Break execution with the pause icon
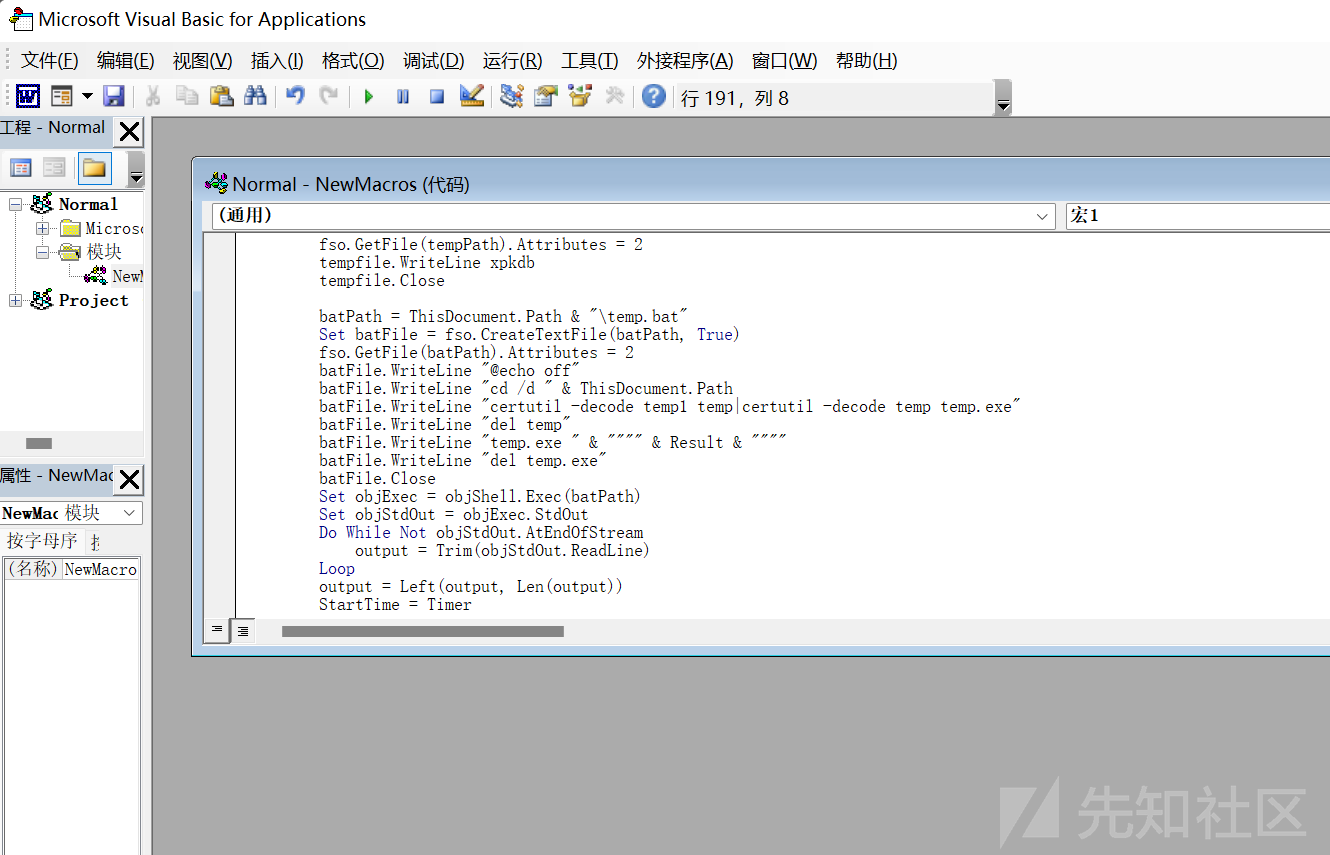This screenshot has height=855, width=1330. (x=403, y=97)
